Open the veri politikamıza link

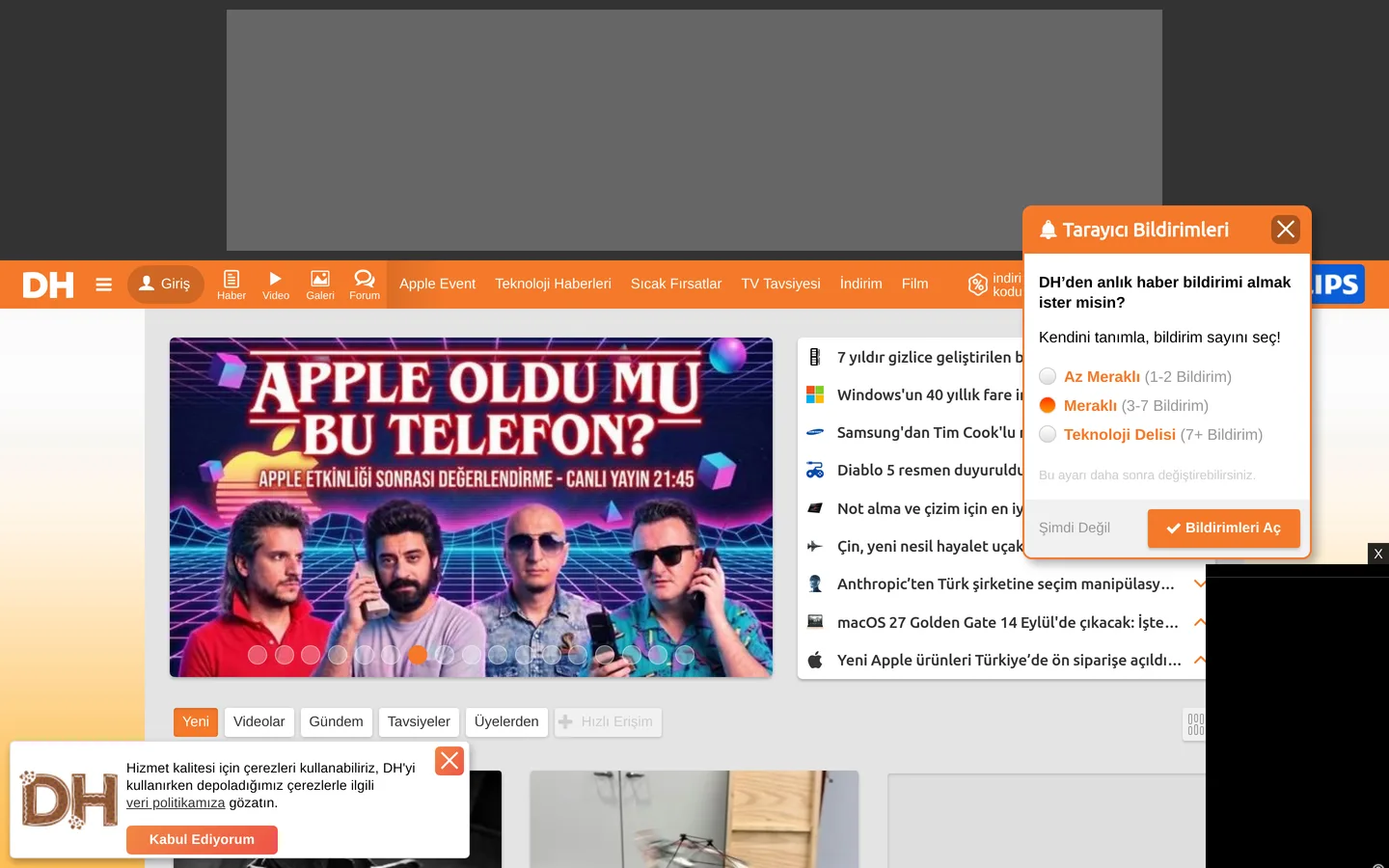tap(176, 802)
